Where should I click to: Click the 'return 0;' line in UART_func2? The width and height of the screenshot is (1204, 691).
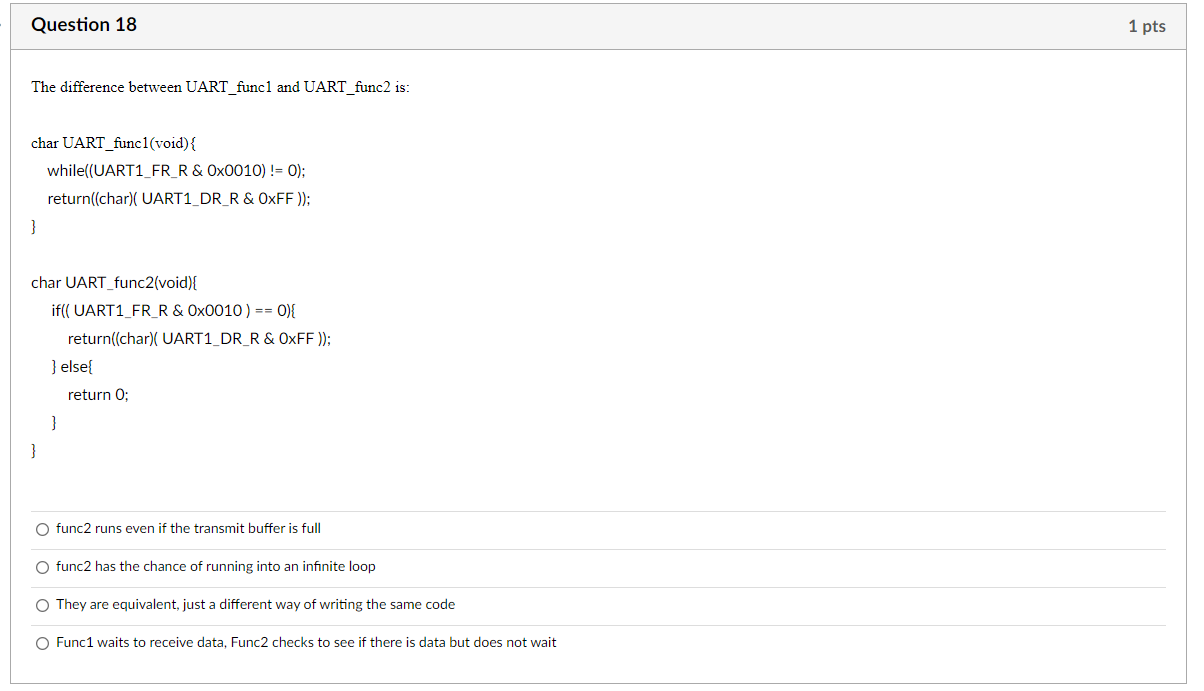98,394
